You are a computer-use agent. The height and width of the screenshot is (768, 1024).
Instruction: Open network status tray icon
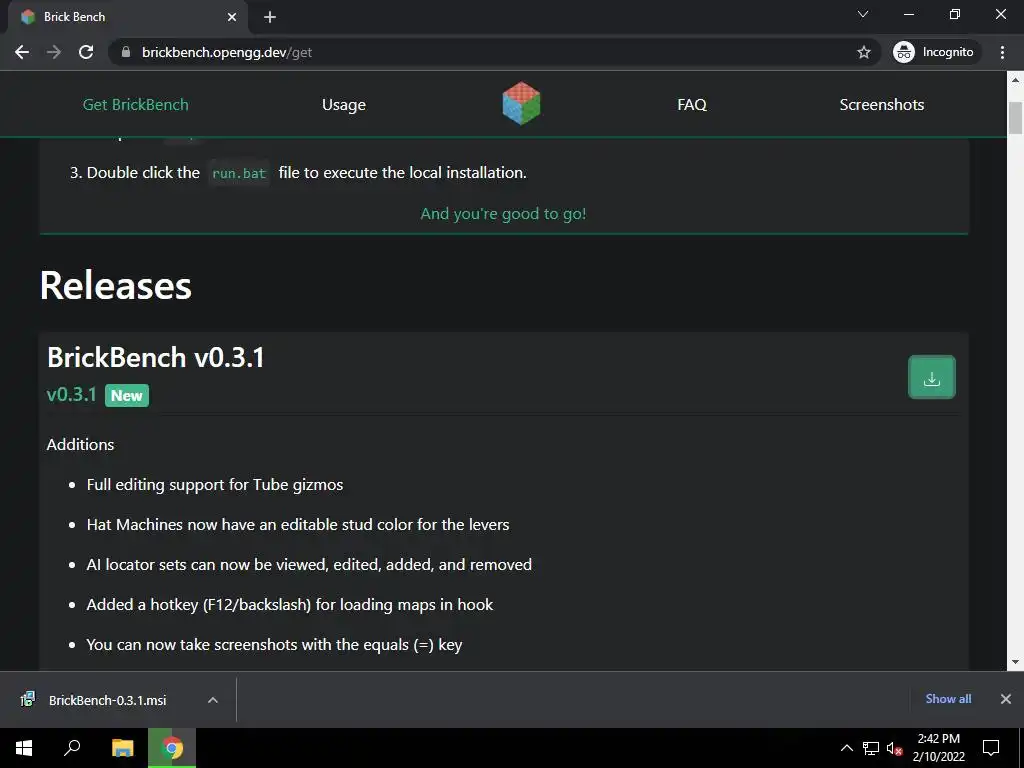pyautogui.click(x=871, y=748)
